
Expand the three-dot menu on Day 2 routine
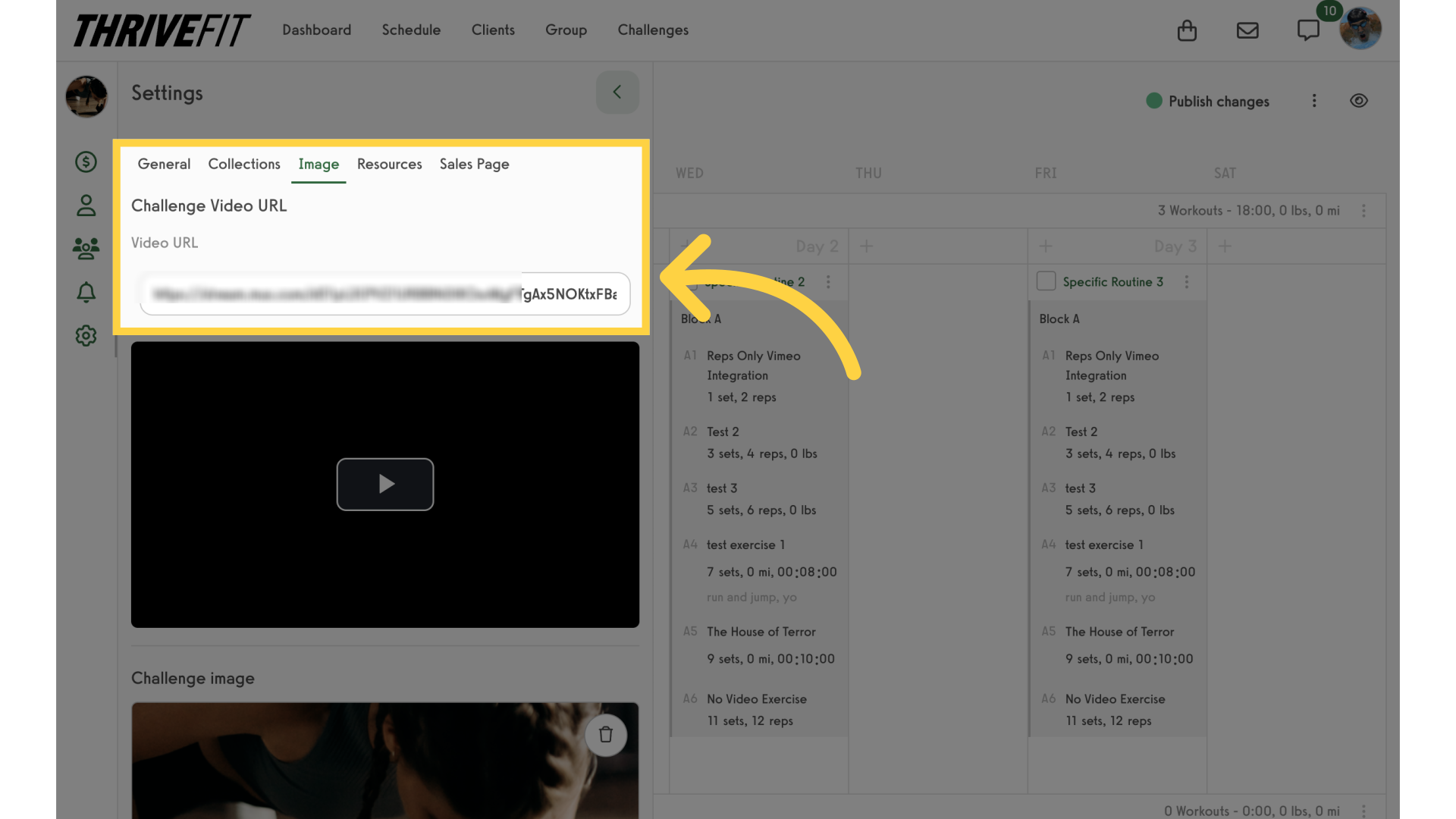point(827,281)
